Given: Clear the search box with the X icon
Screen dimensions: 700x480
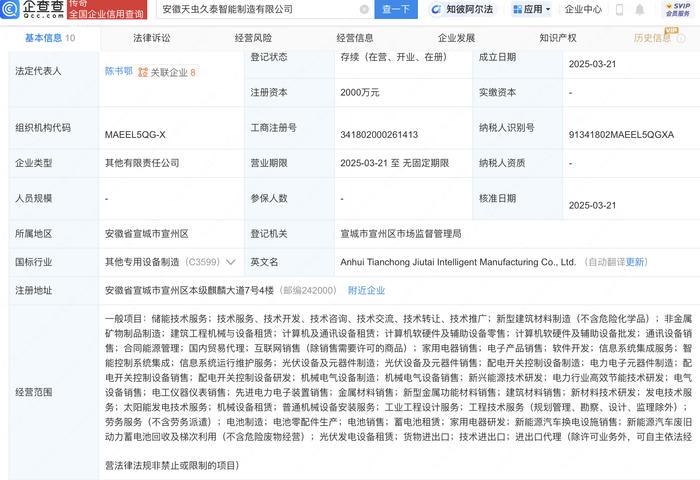Looking at the screenshot, I should [364, 9].
